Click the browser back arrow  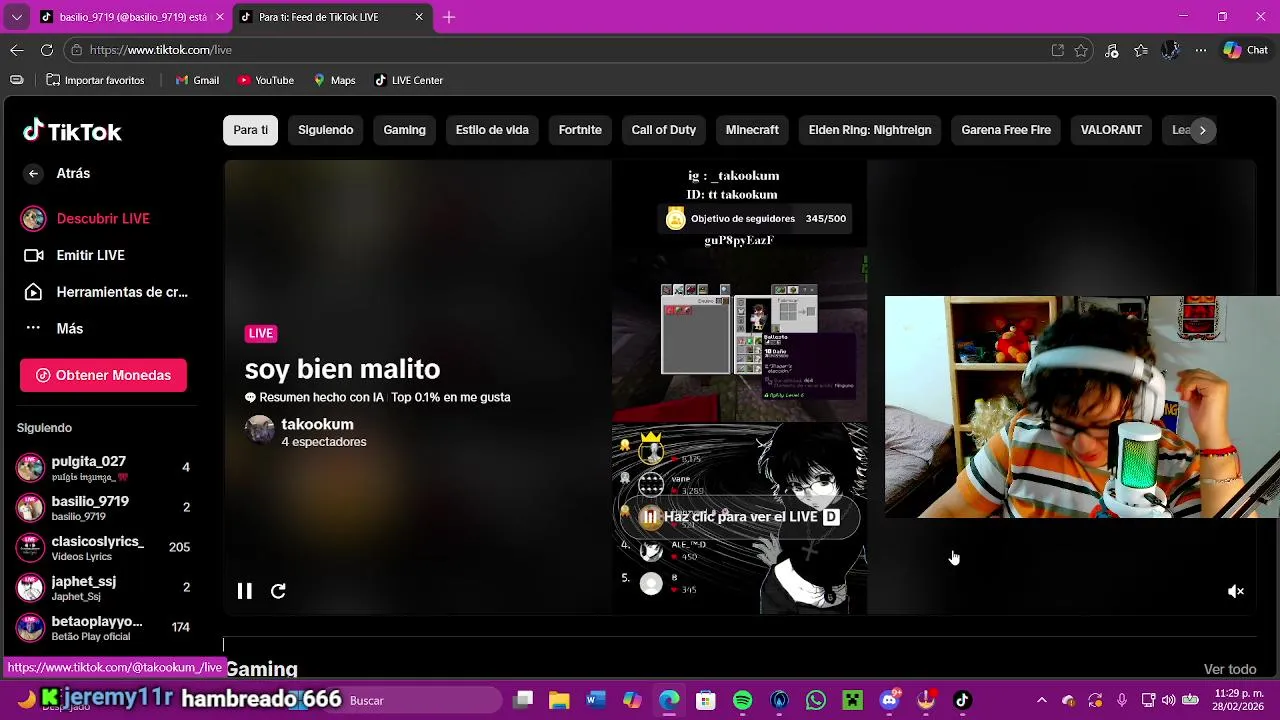(x=17, y=50)
